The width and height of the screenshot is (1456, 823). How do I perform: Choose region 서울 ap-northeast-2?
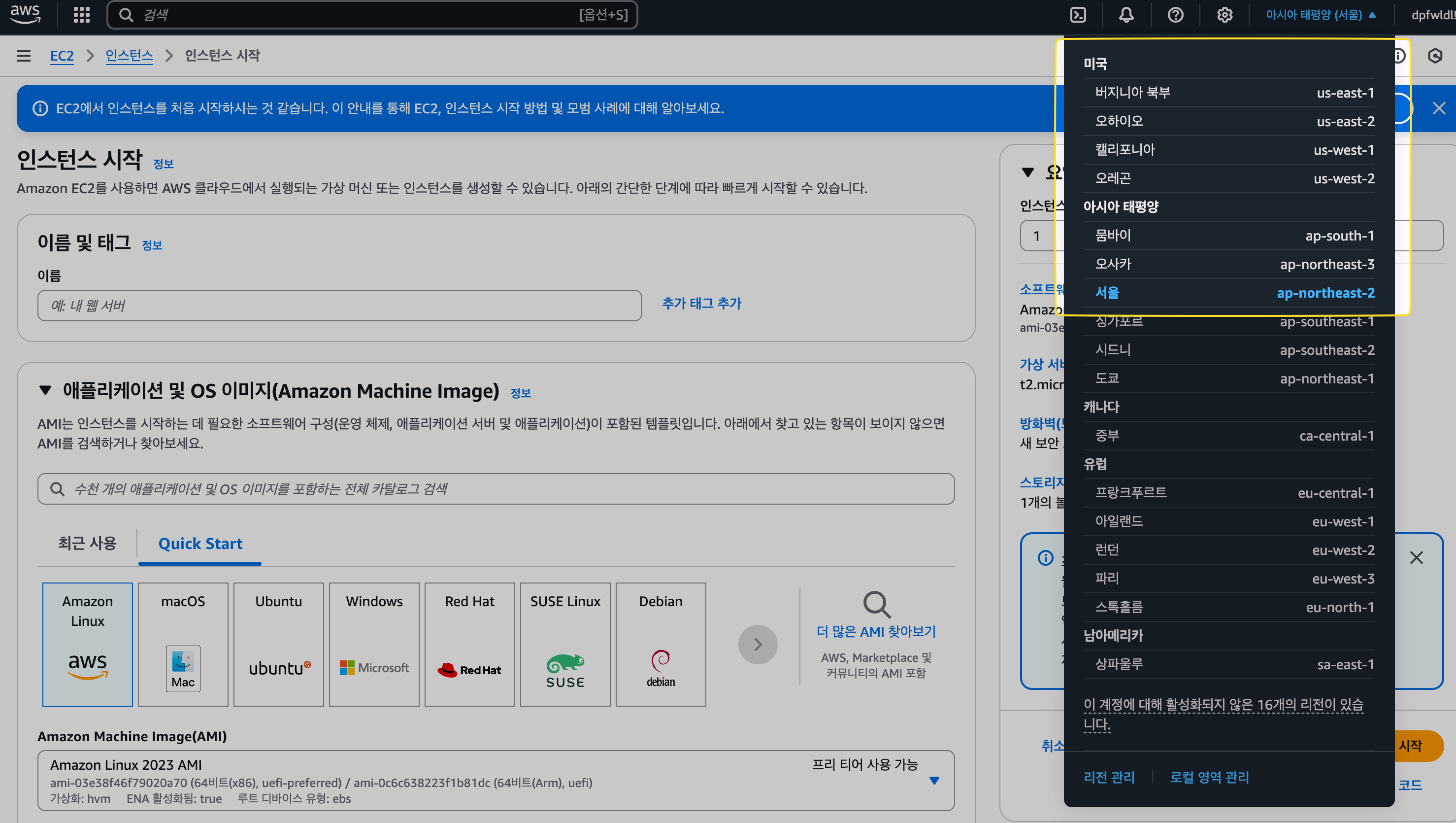click(x=1229, y=292)
